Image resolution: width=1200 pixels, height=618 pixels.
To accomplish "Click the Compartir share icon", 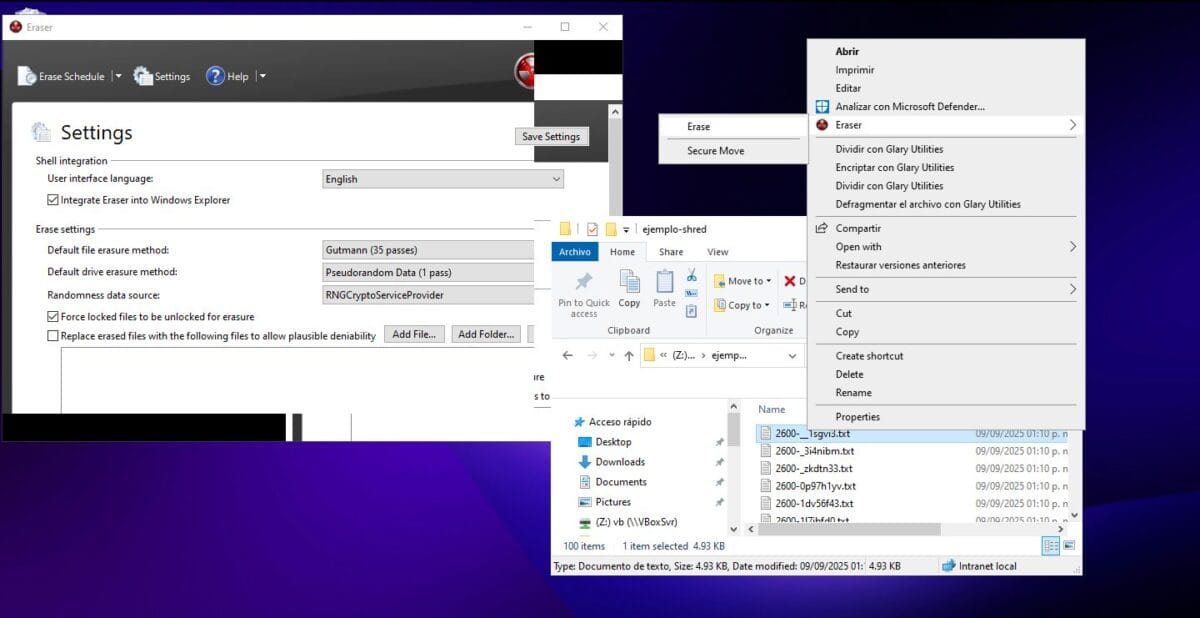I will point(822,228).
